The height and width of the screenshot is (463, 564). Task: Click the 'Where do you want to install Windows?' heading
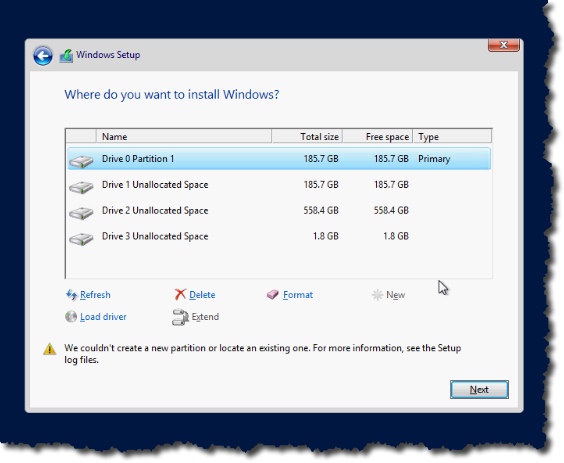pos(172,95)
